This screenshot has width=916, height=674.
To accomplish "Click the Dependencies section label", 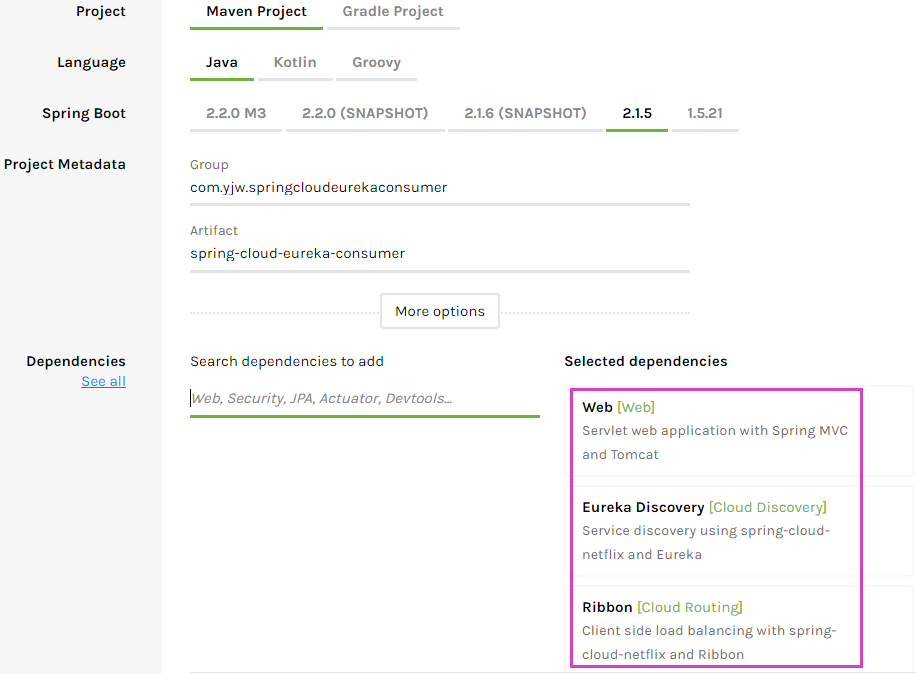I will pyautogui.click(x=76, y=362).
